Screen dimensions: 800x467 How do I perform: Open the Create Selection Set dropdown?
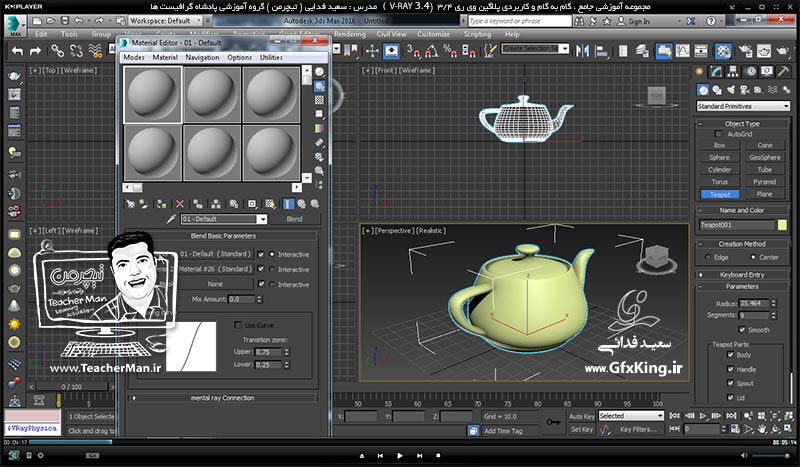pos(535,48)
